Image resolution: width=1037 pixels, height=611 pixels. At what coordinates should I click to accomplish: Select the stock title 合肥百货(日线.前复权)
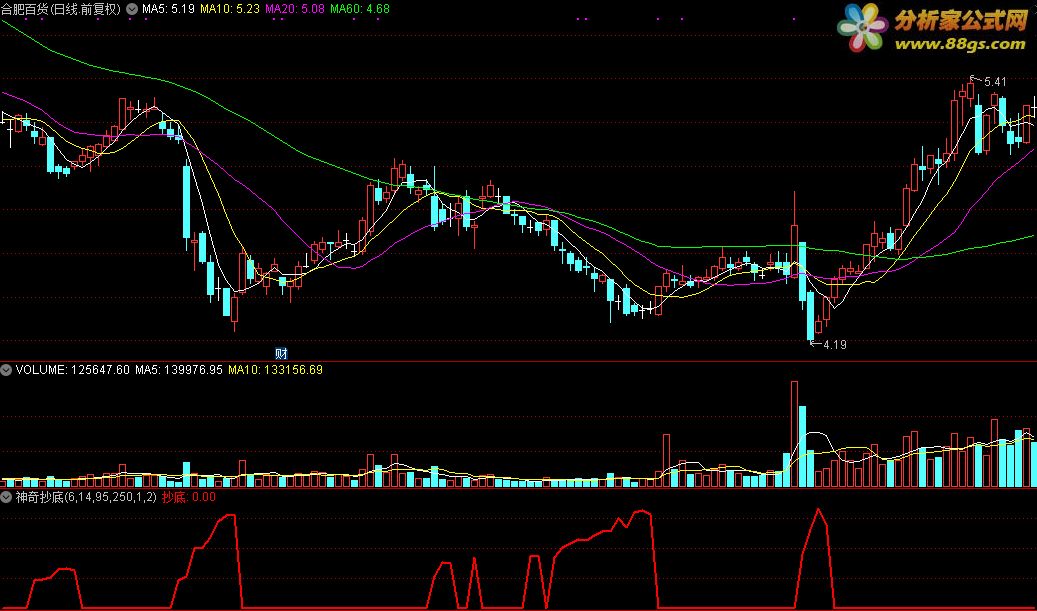(62, 9)
